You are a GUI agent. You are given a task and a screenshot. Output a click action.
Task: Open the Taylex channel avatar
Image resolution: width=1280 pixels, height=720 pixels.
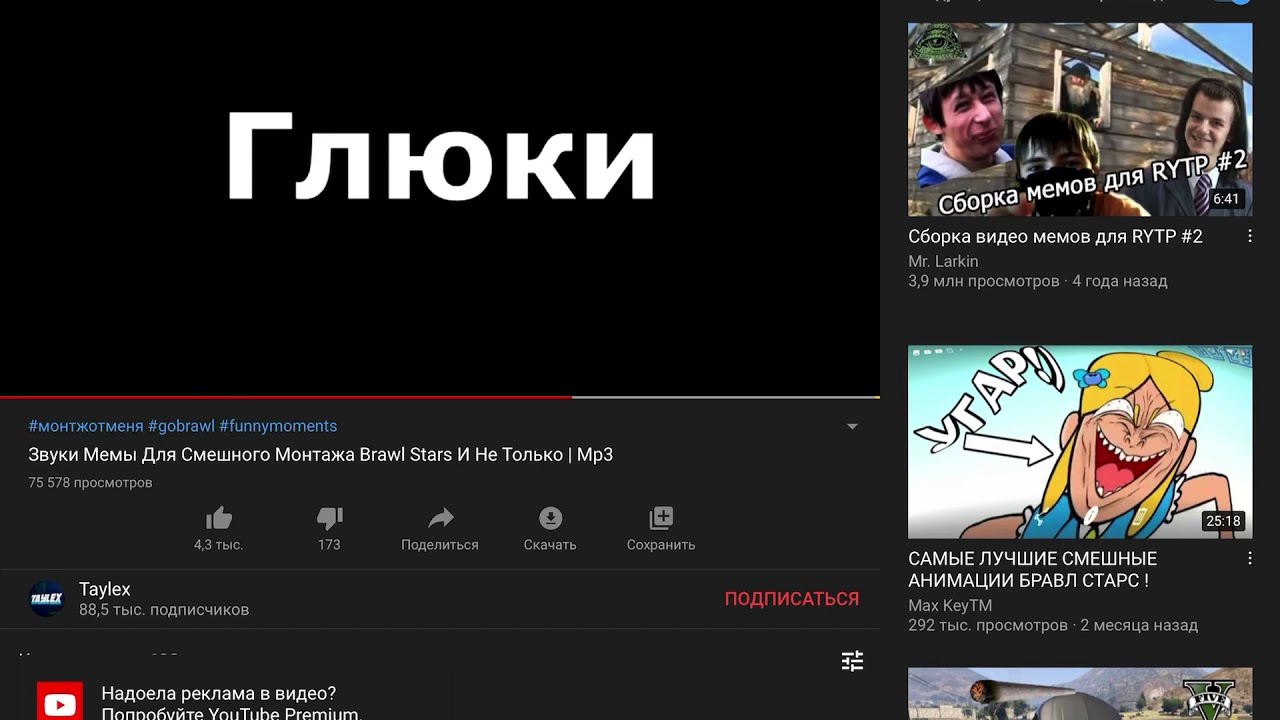pos(47,598)
